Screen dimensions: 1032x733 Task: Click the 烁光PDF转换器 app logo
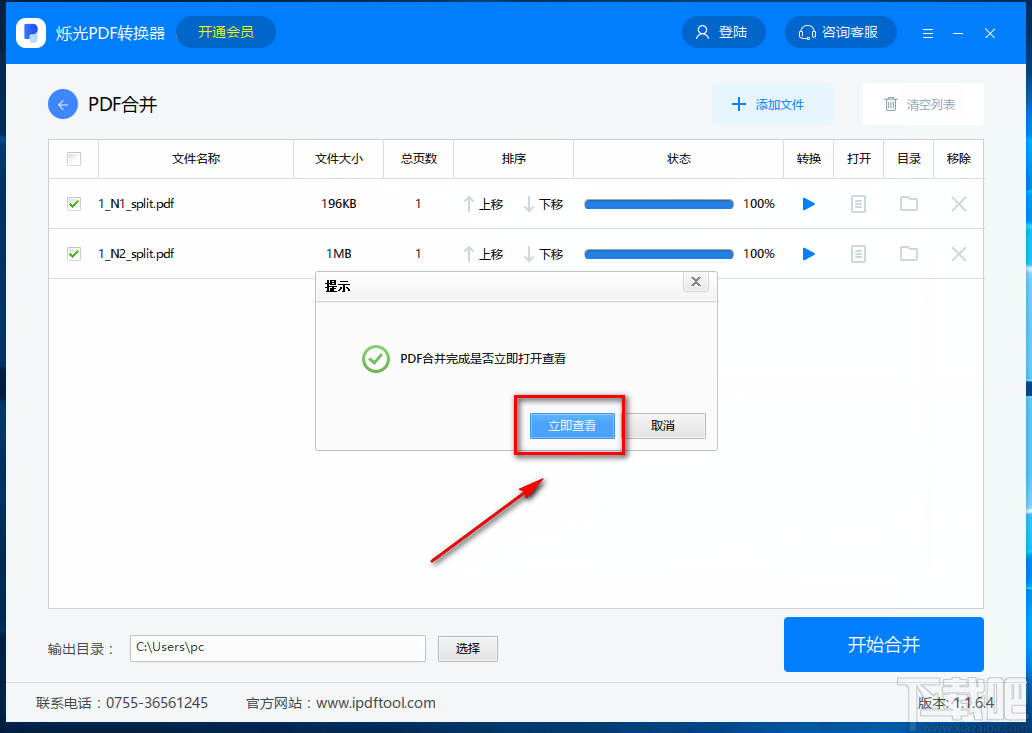pyautogui.click(x=31, y=32)
